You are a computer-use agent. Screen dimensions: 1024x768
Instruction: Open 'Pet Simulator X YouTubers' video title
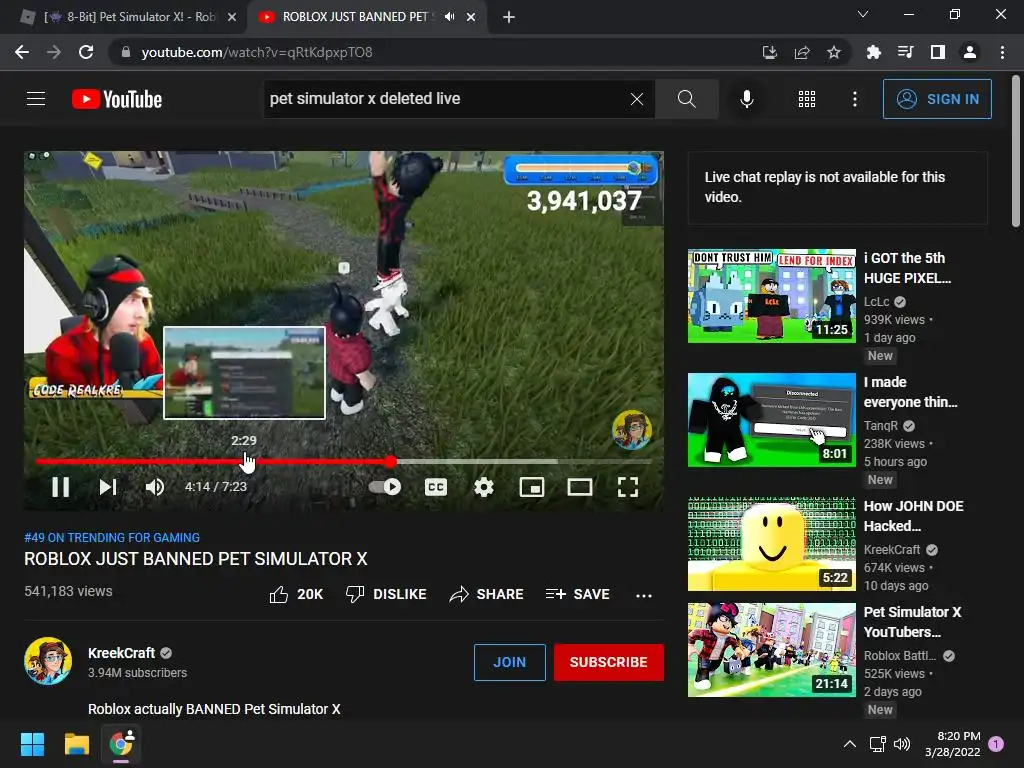pos(912,622)
